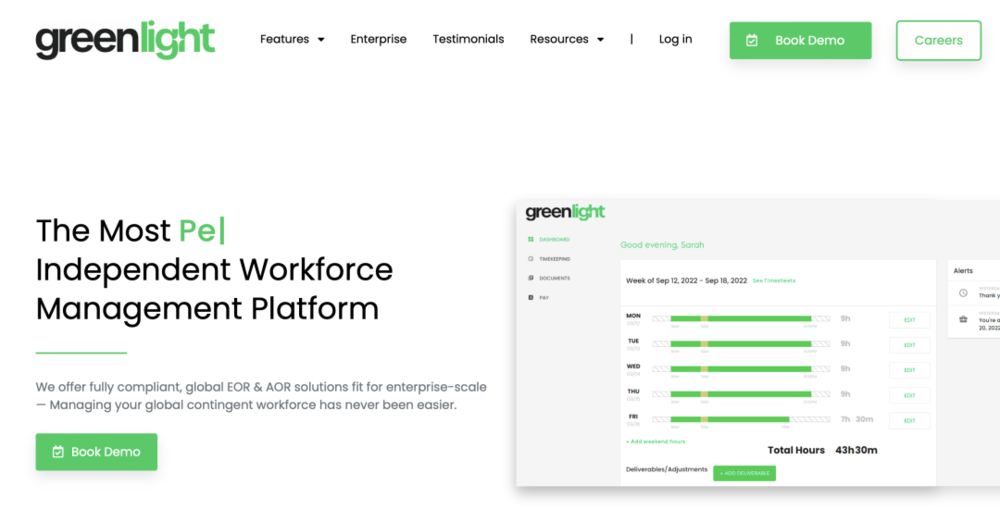Click Edit for Monday row
This screenshot has height=510, width=1000.
(909, 320)
